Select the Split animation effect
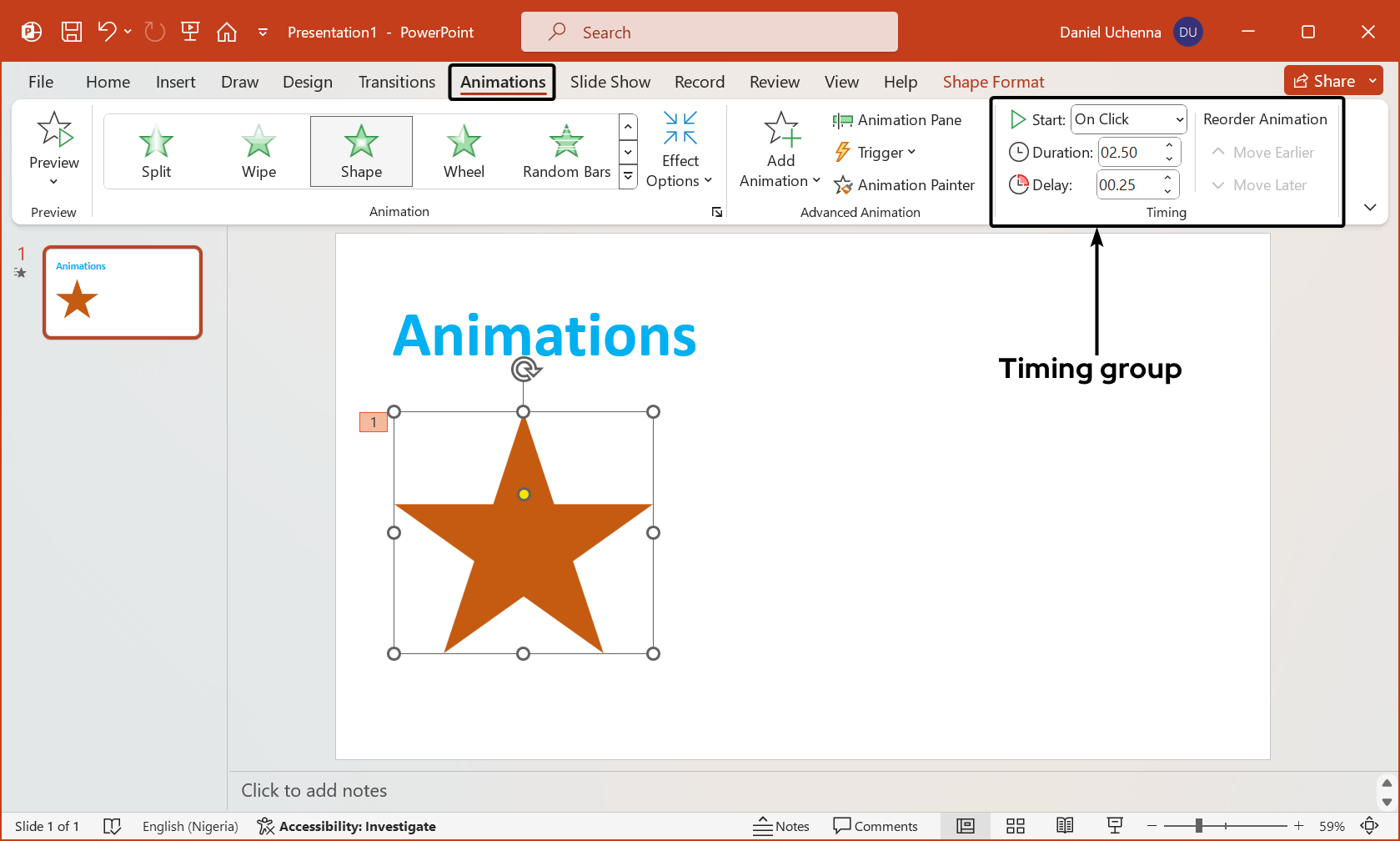The height and width of the screenshot is (841, 1400). (155, 150)
